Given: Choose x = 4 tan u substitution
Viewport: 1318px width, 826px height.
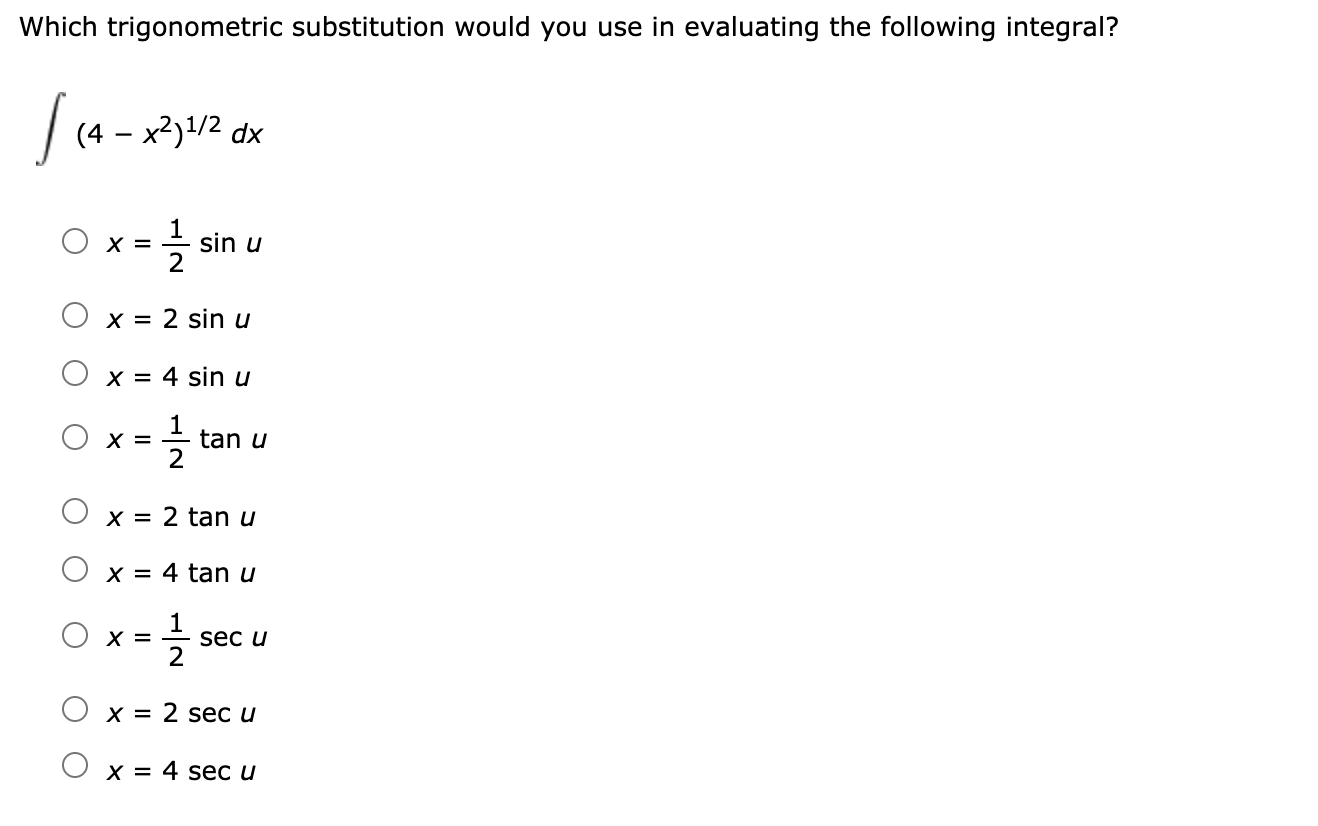Looking at the screenshot, I should [x=75, y=568].
